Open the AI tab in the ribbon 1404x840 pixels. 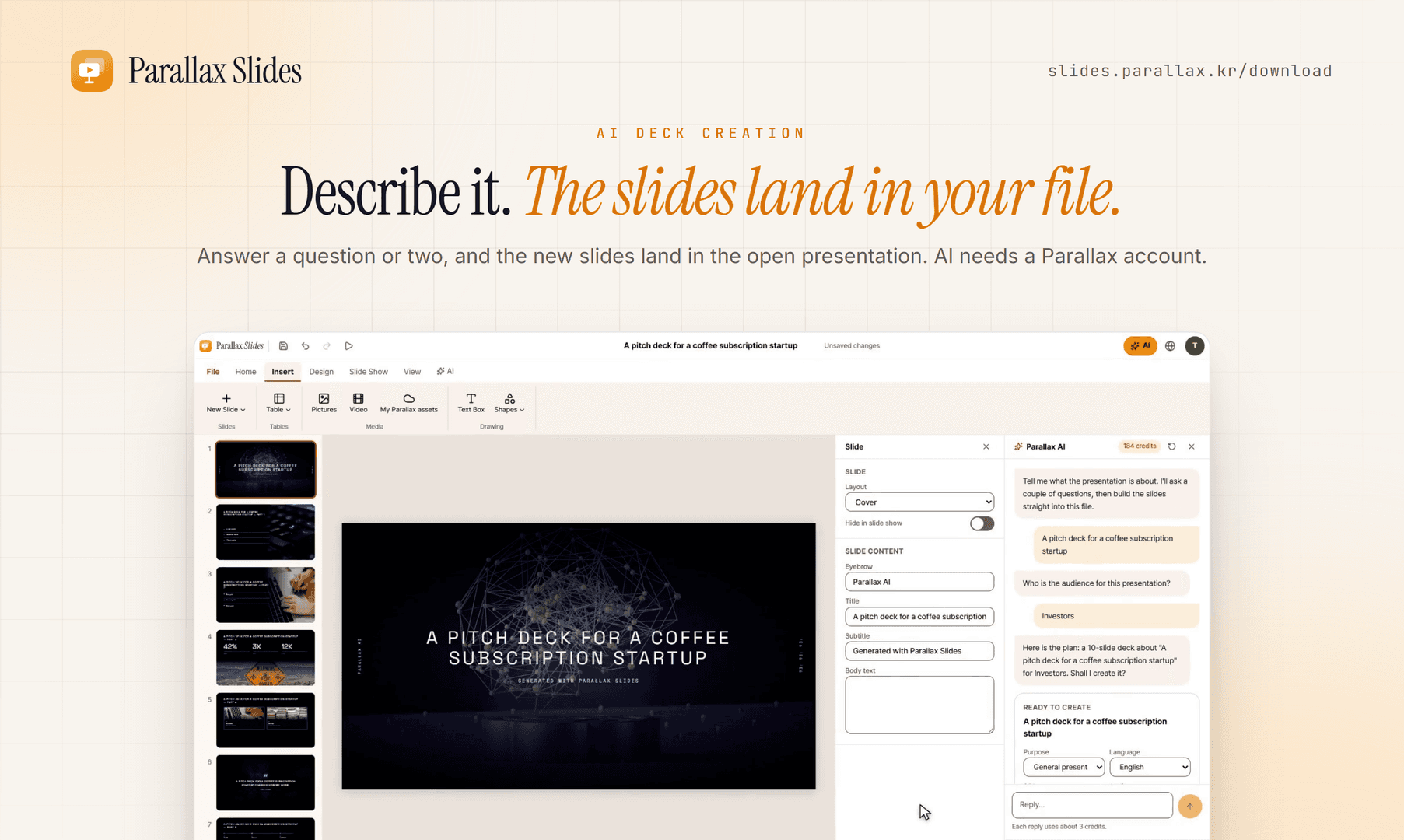pyautogui.click(x=446, y=372)
